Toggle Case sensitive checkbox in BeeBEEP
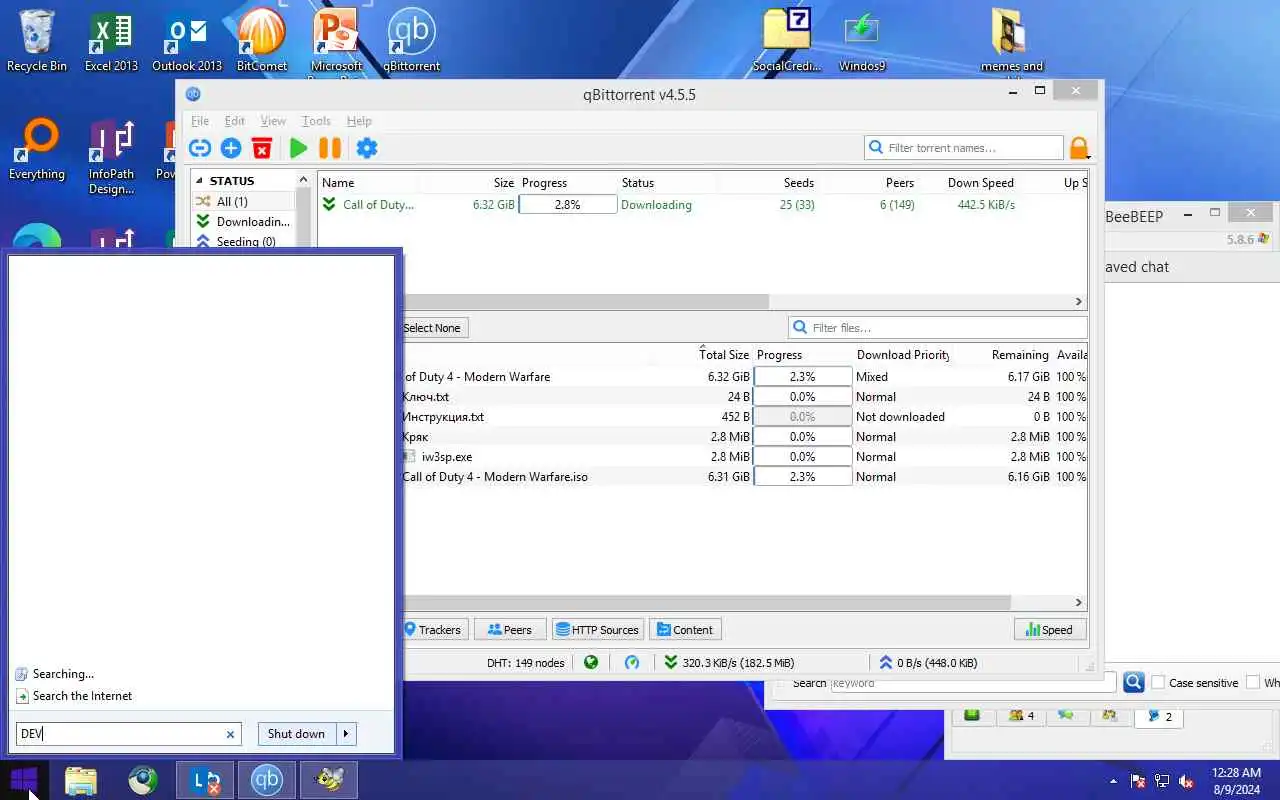Image resolution: width=1280 pixels, height=800 pixels. (1158, 682)
